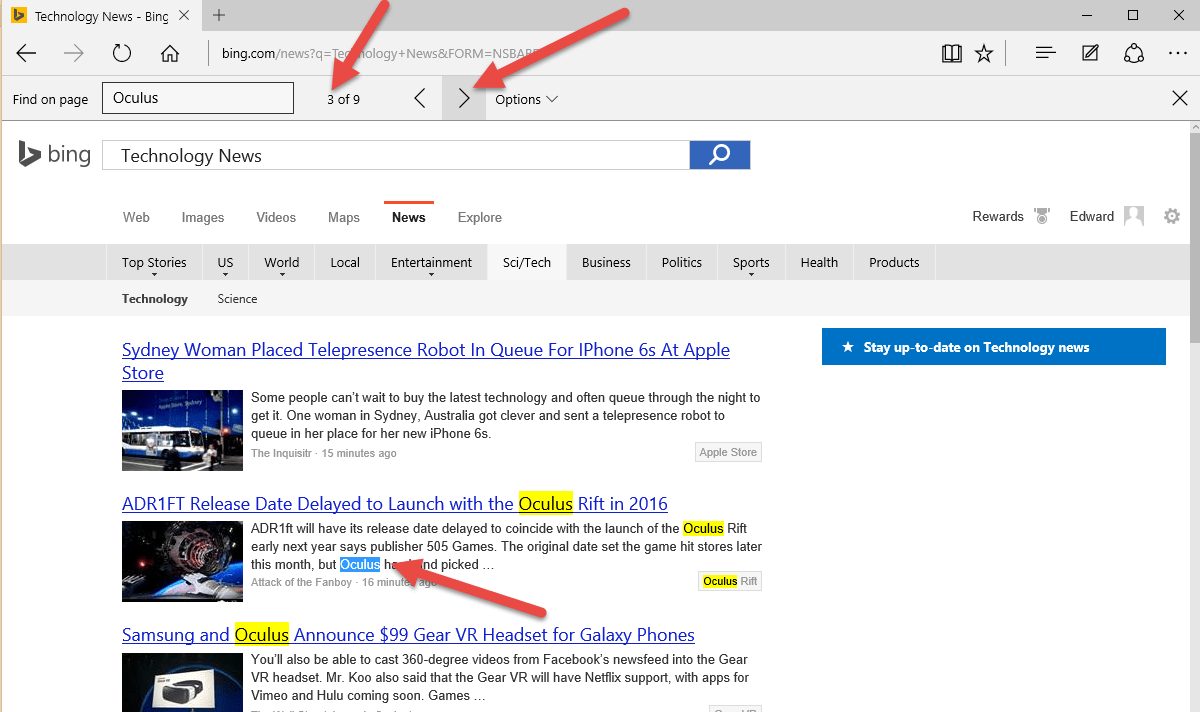Select the Sci/Tech news category
Image resolution: width=1200 pixels, height=712 pixels.
[527, 262]
